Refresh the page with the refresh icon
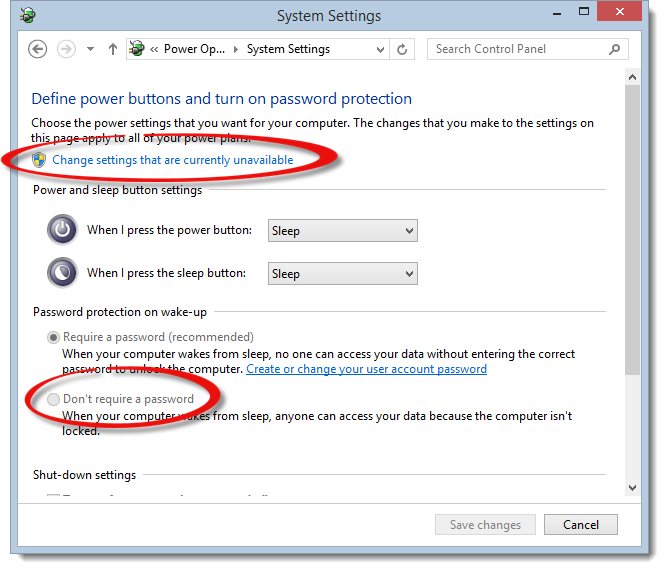 pos(402,50)
